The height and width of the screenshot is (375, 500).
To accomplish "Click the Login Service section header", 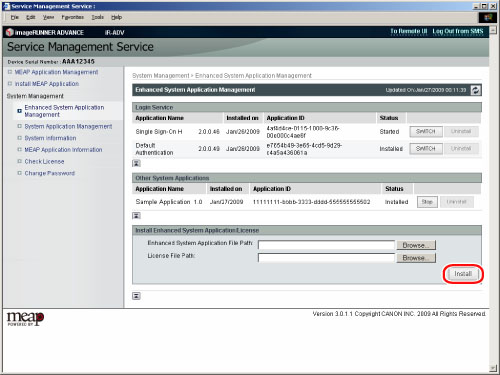I will 307,107.
